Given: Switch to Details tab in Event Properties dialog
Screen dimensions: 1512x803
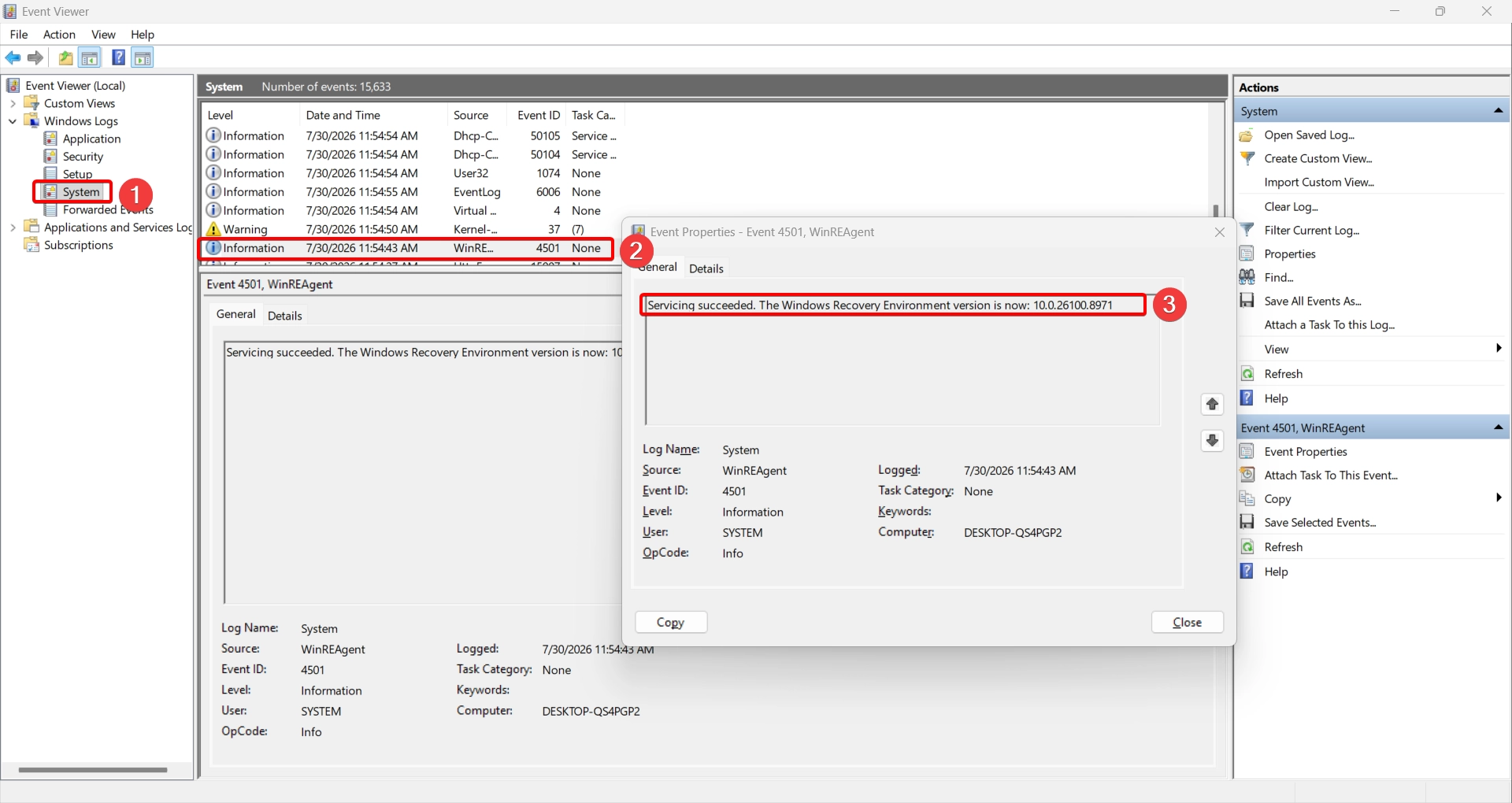Looking at the screenshot, I should (x=706, y=268).
